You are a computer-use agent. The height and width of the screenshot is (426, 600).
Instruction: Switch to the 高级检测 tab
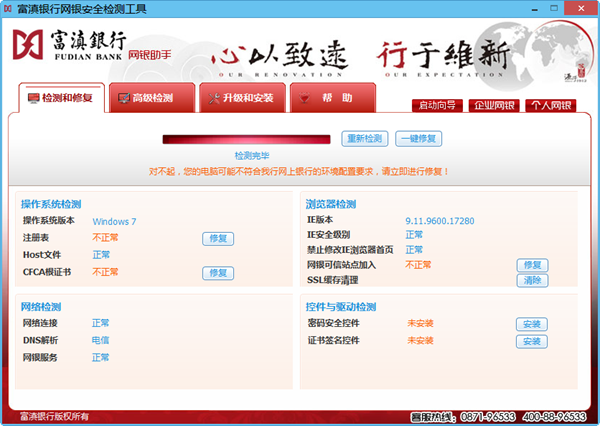coord(146,98)
